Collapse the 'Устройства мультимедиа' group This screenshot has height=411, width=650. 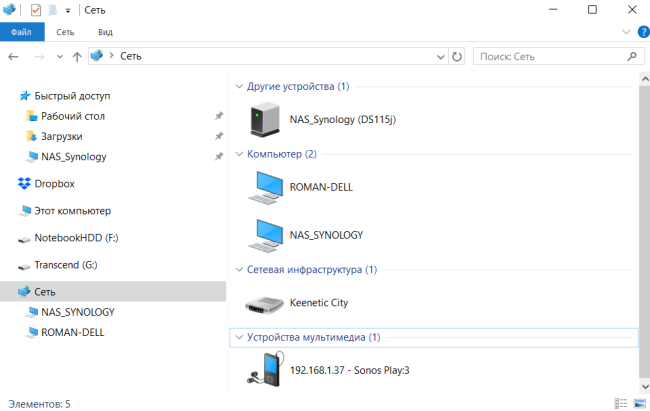239,338
